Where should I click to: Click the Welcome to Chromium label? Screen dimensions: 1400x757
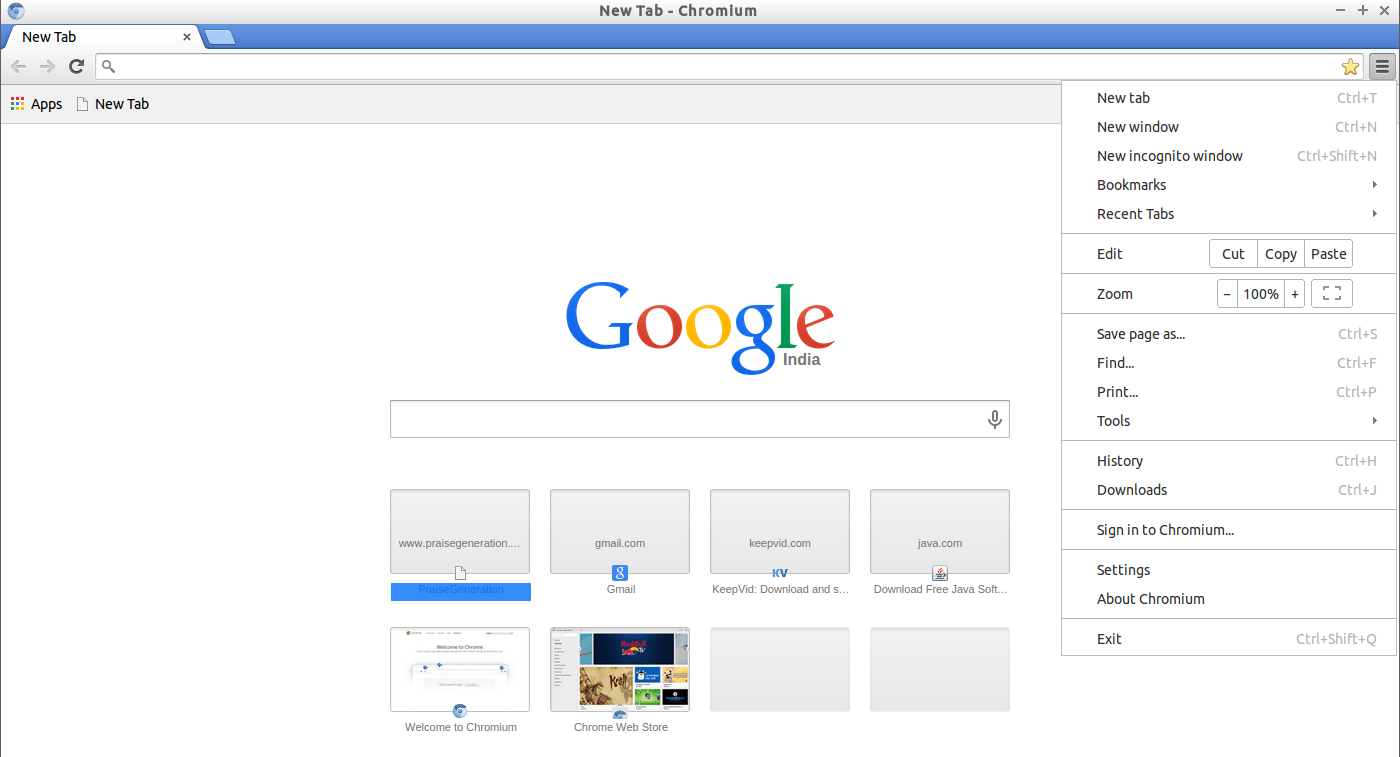(461, 727)
